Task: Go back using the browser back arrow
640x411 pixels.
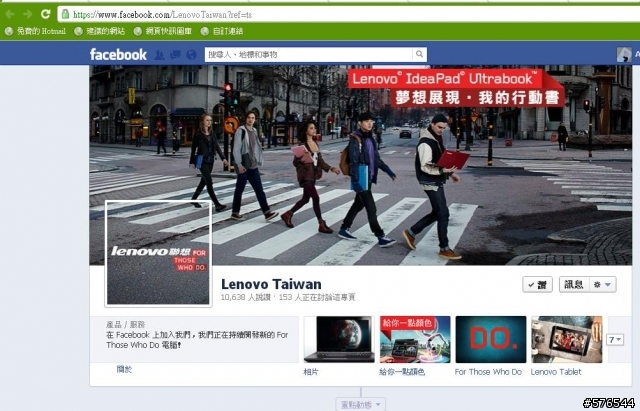Action: tap(10, 14)
